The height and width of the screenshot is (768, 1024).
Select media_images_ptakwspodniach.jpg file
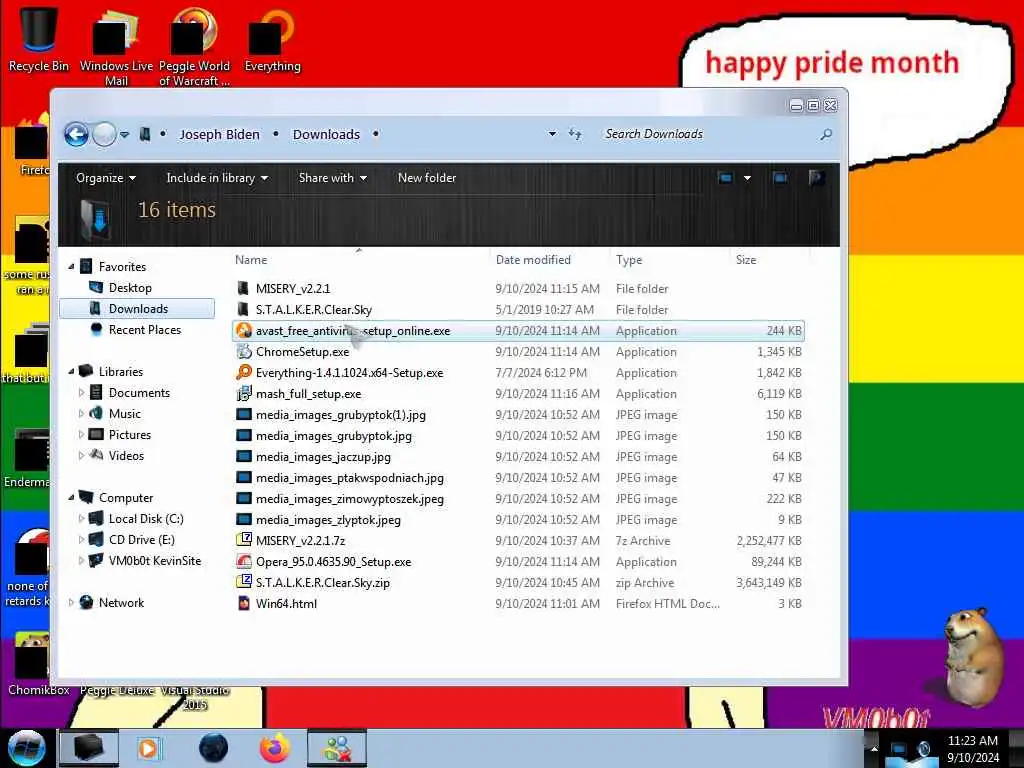pyautogui.click(x=349, y=478)
